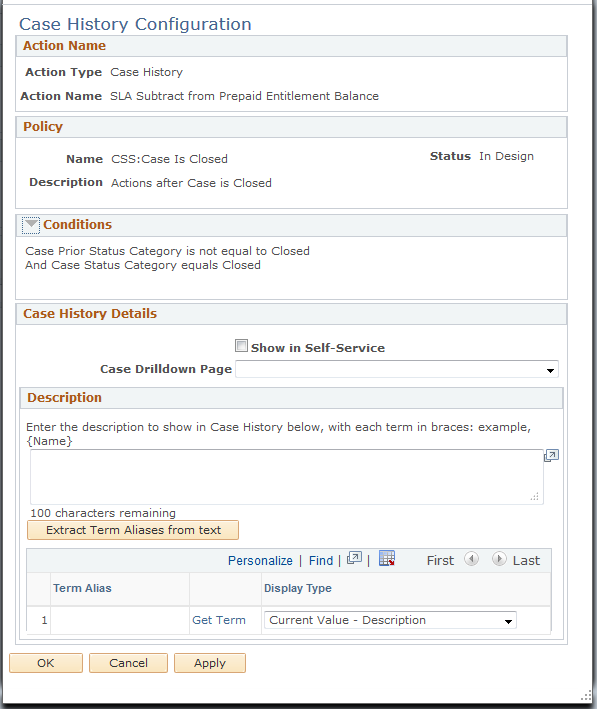The height and width of the screenshot is (709, 597).
Task: Click 'Case Prior Status Category is not equal to Closed' text
Action: pyautogui.click(x=167, y=251)
